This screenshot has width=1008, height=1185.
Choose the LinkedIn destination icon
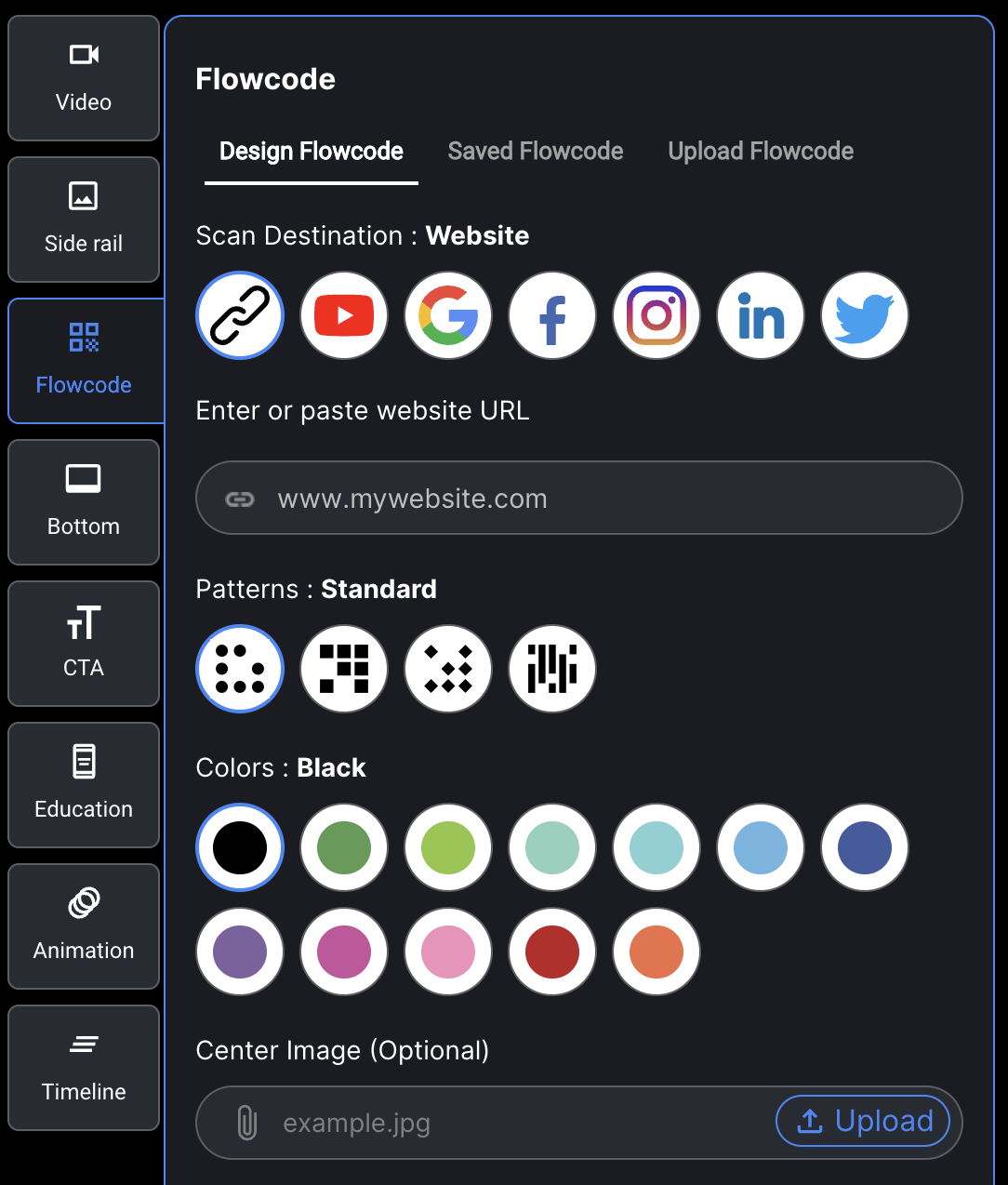coord(761,315)
